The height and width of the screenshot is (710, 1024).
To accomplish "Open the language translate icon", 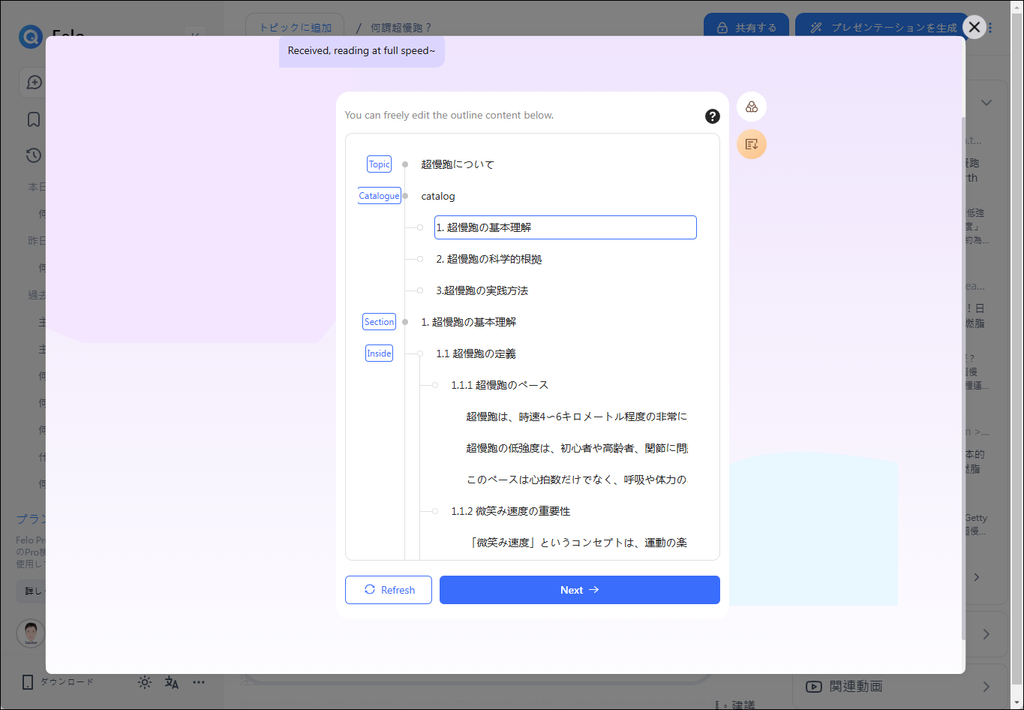I will 172,683.
